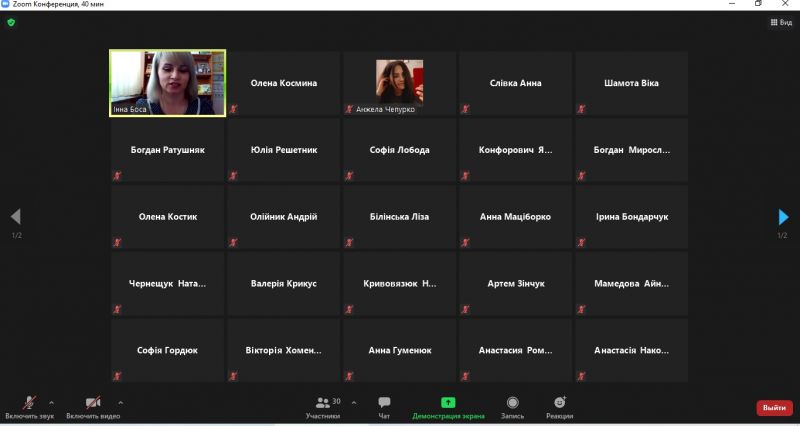The width and height of the screenshot is (800, 426).
Task: Click muted mic icon on Білінська Ліза tile
Action: point(349,242)
